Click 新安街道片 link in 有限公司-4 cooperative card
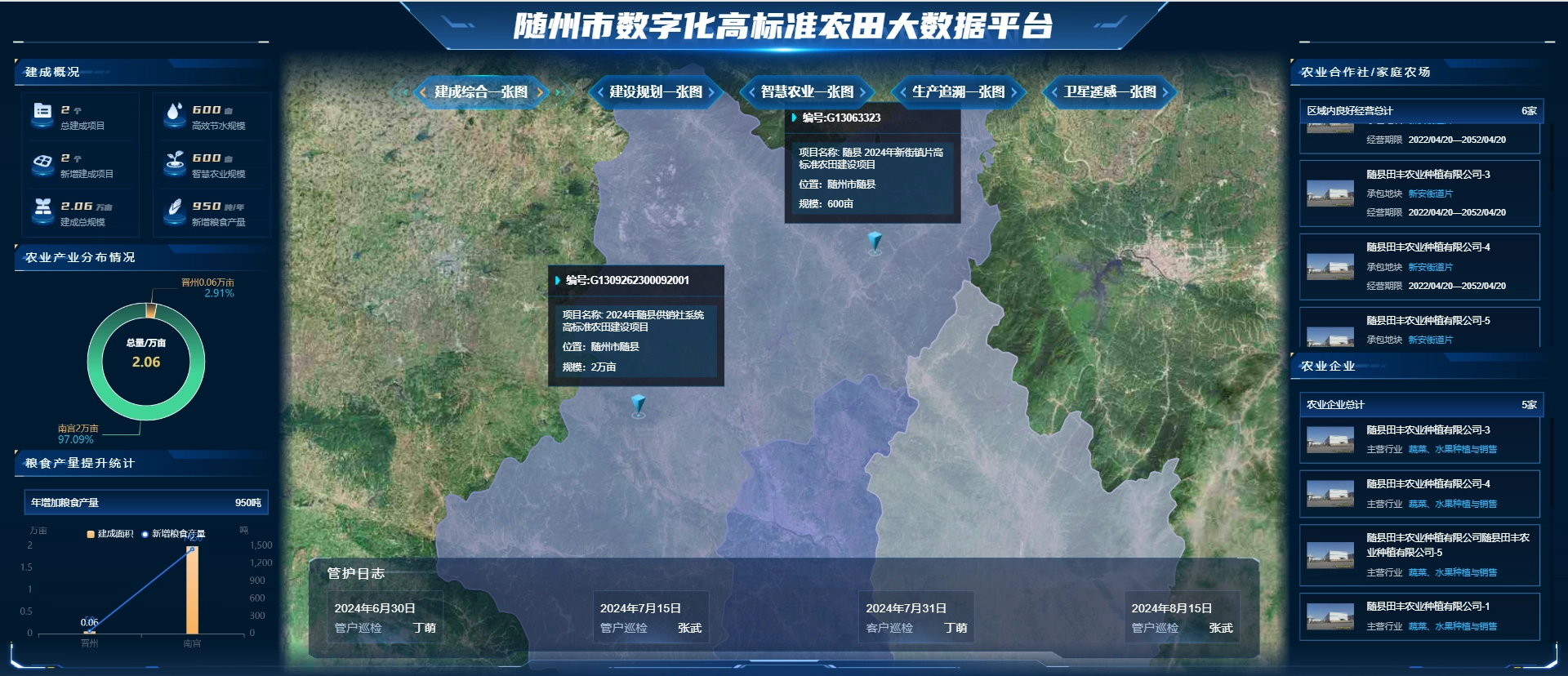 1430,268
